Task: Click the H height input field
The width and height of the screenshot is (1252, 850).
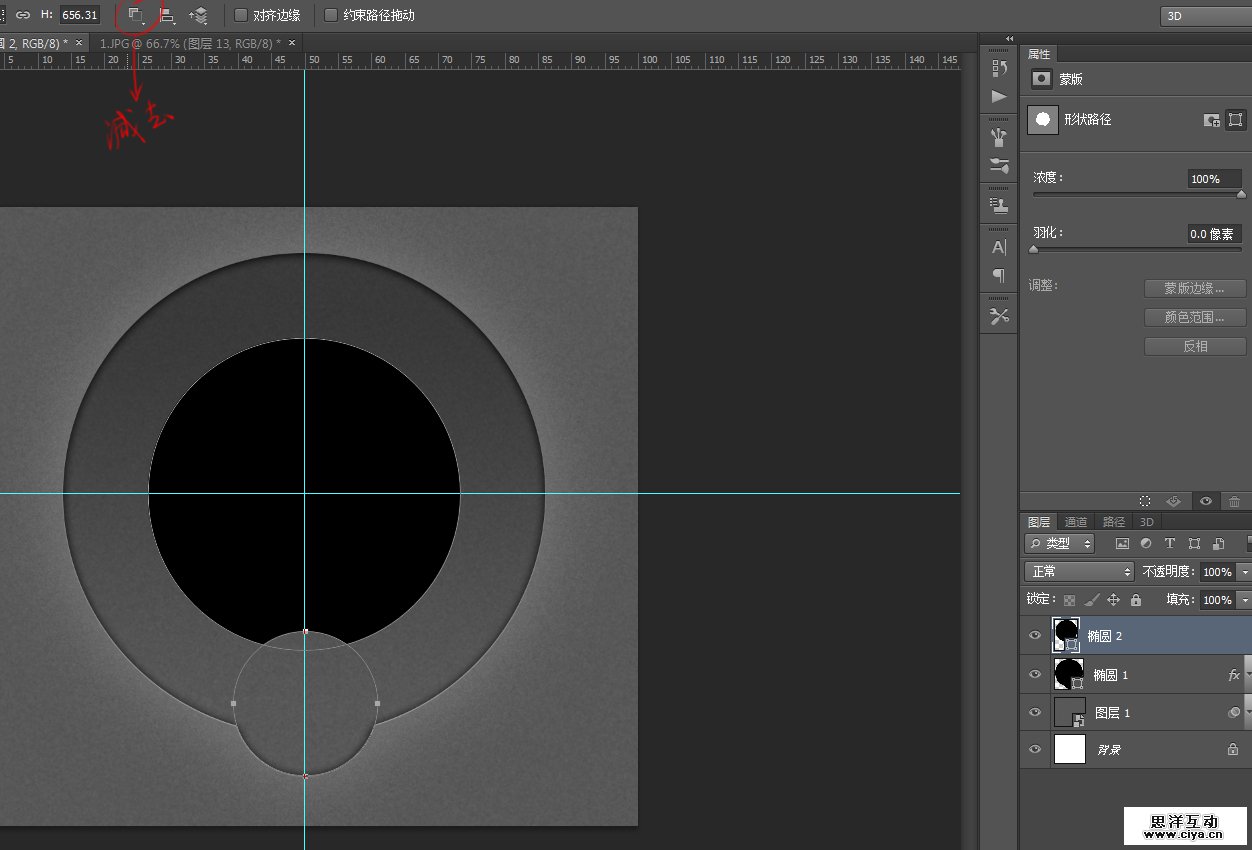Action: point(79,15)
